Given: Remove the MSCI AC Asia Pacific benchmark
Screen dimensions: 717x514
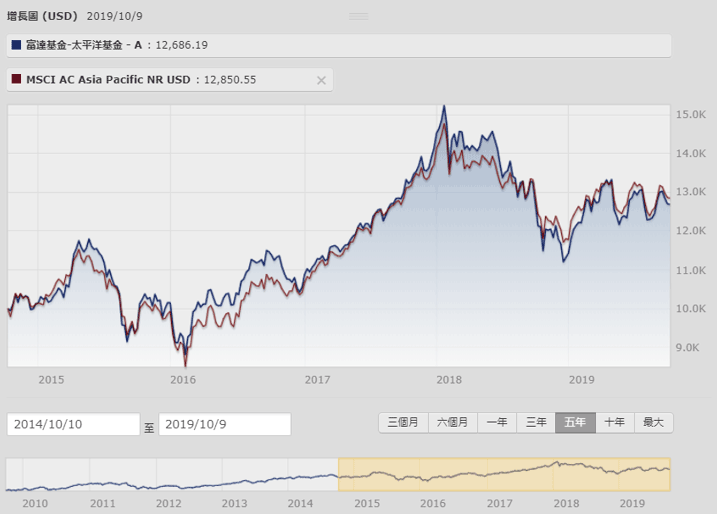Looking at the screenshot, I should (x=321, y=80).
